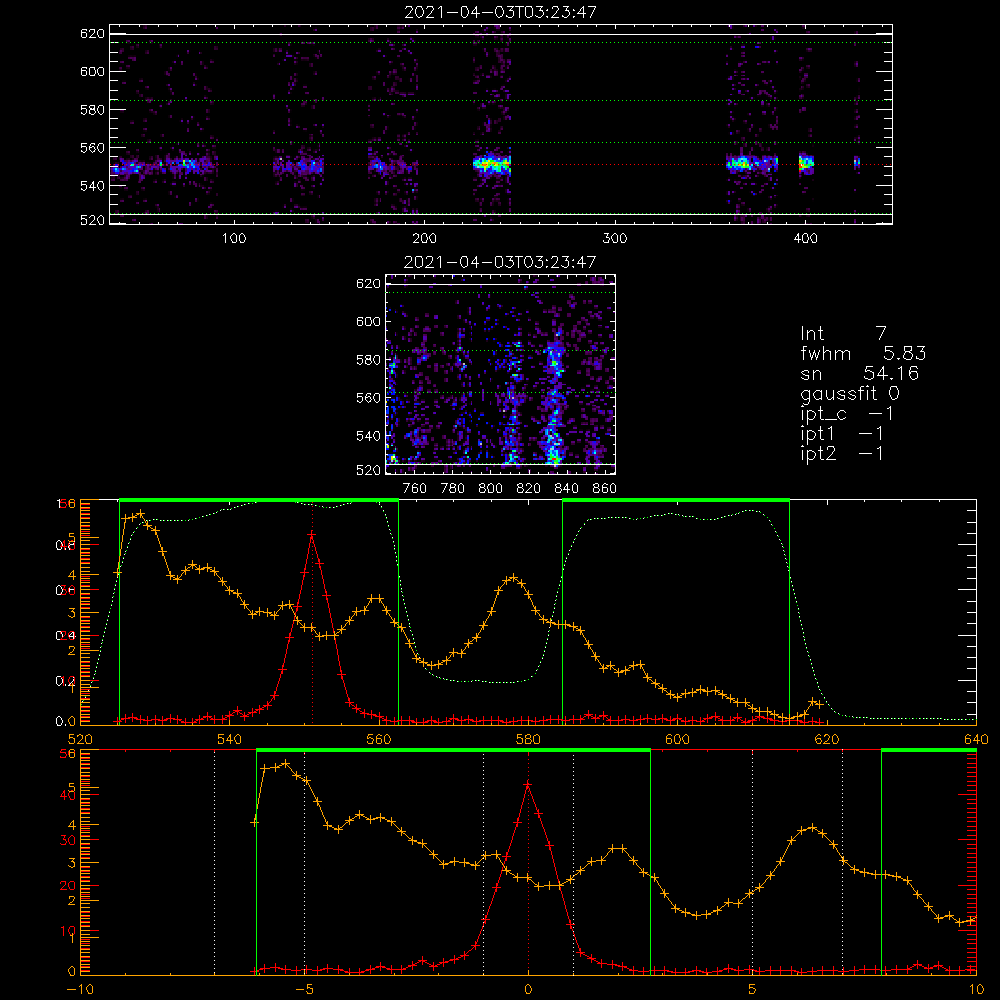Click the bright emission blob near x=400 in top spectrogram
This screenshot has height=1000, width=1000.
tap(806, 163)
